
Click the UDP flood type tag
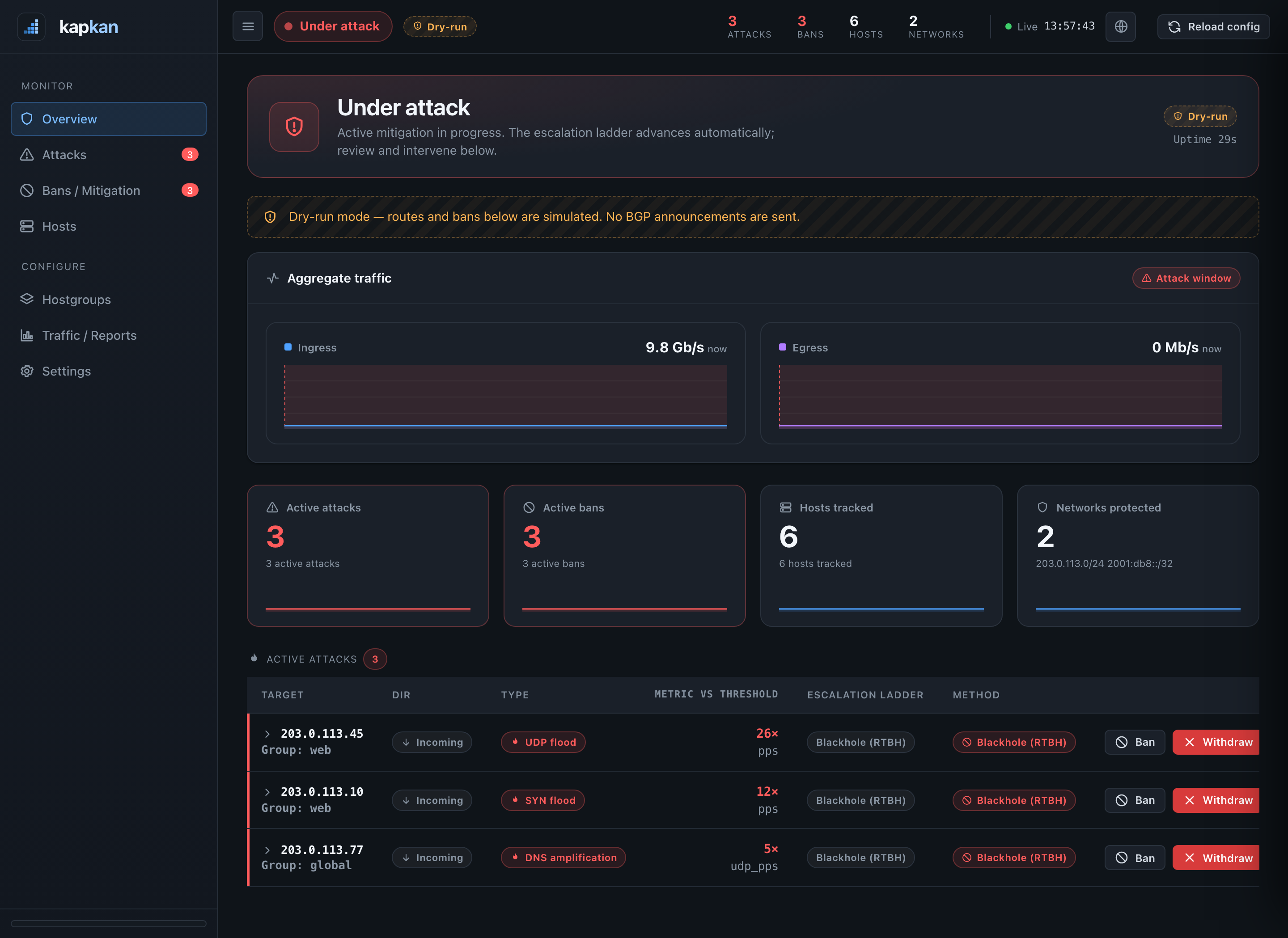coord(543,742)
